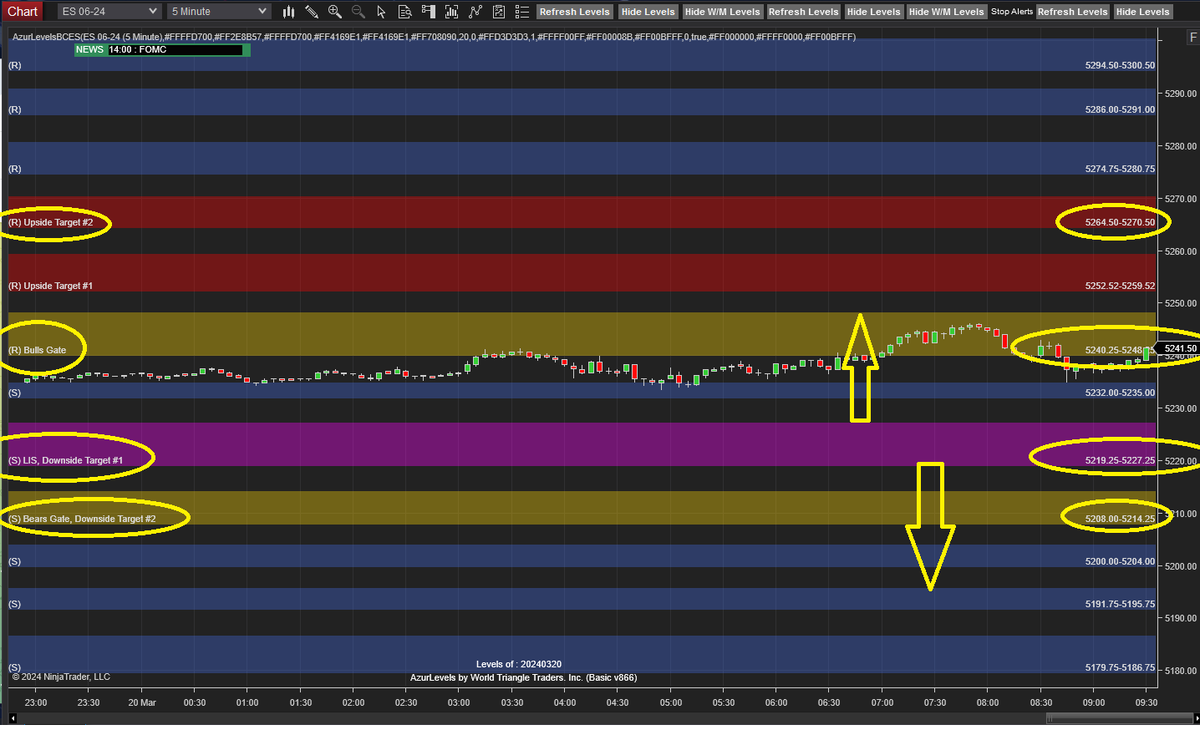Image resolution: width=1200 pixels, height=730 pixels.
Task: Click Refresh Levels beside the properties icon
Action: pyautogui.click(x=575, y=12)
